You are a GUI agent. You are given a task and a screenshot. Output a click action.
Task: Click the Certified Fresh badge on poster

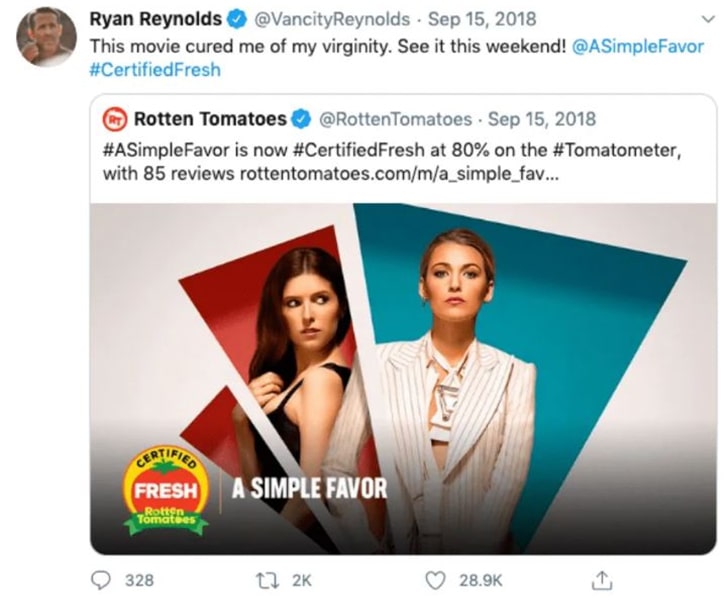[165, 492]
